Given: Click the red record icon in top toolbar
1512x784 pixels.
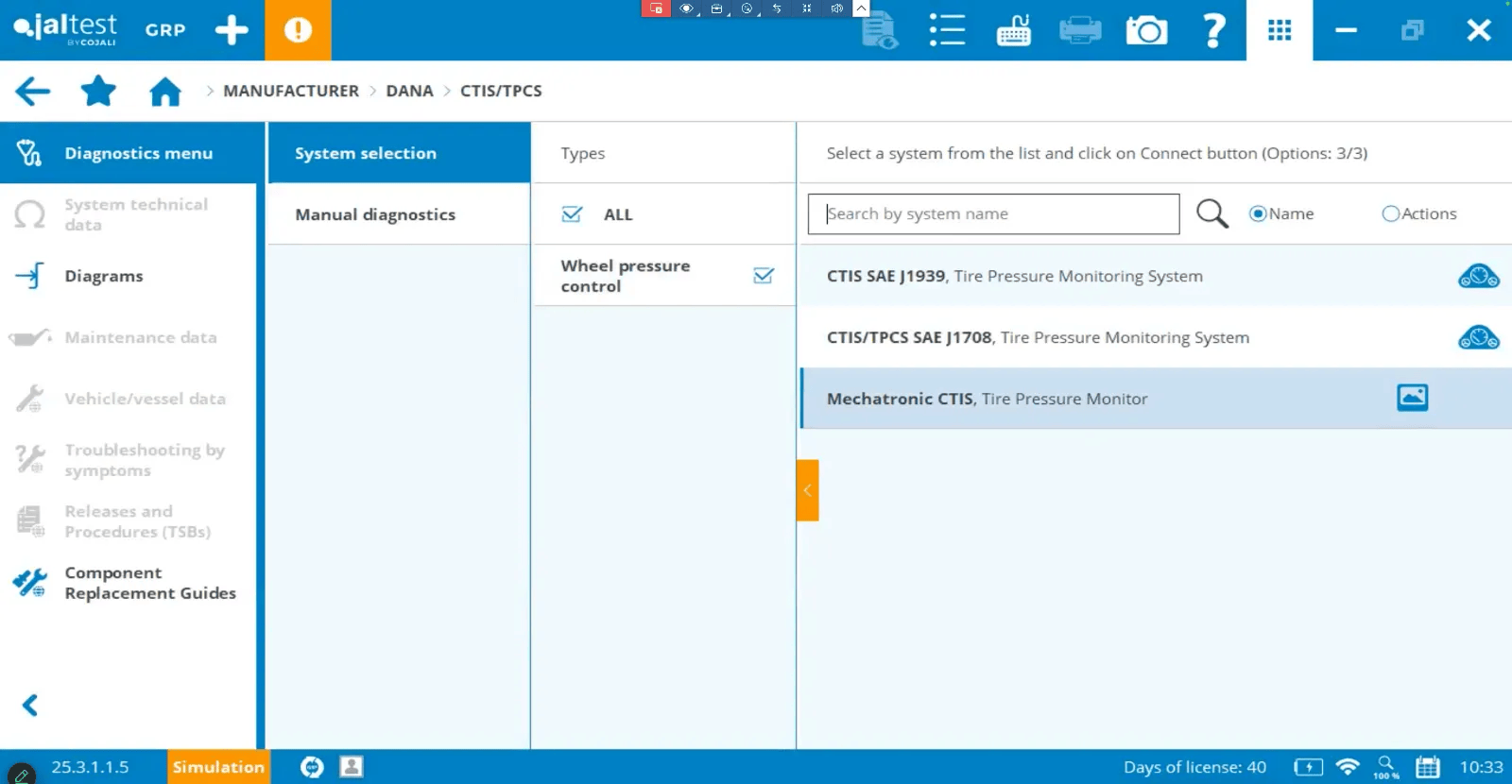Looking at the screenshot, I should pos(656,9).
